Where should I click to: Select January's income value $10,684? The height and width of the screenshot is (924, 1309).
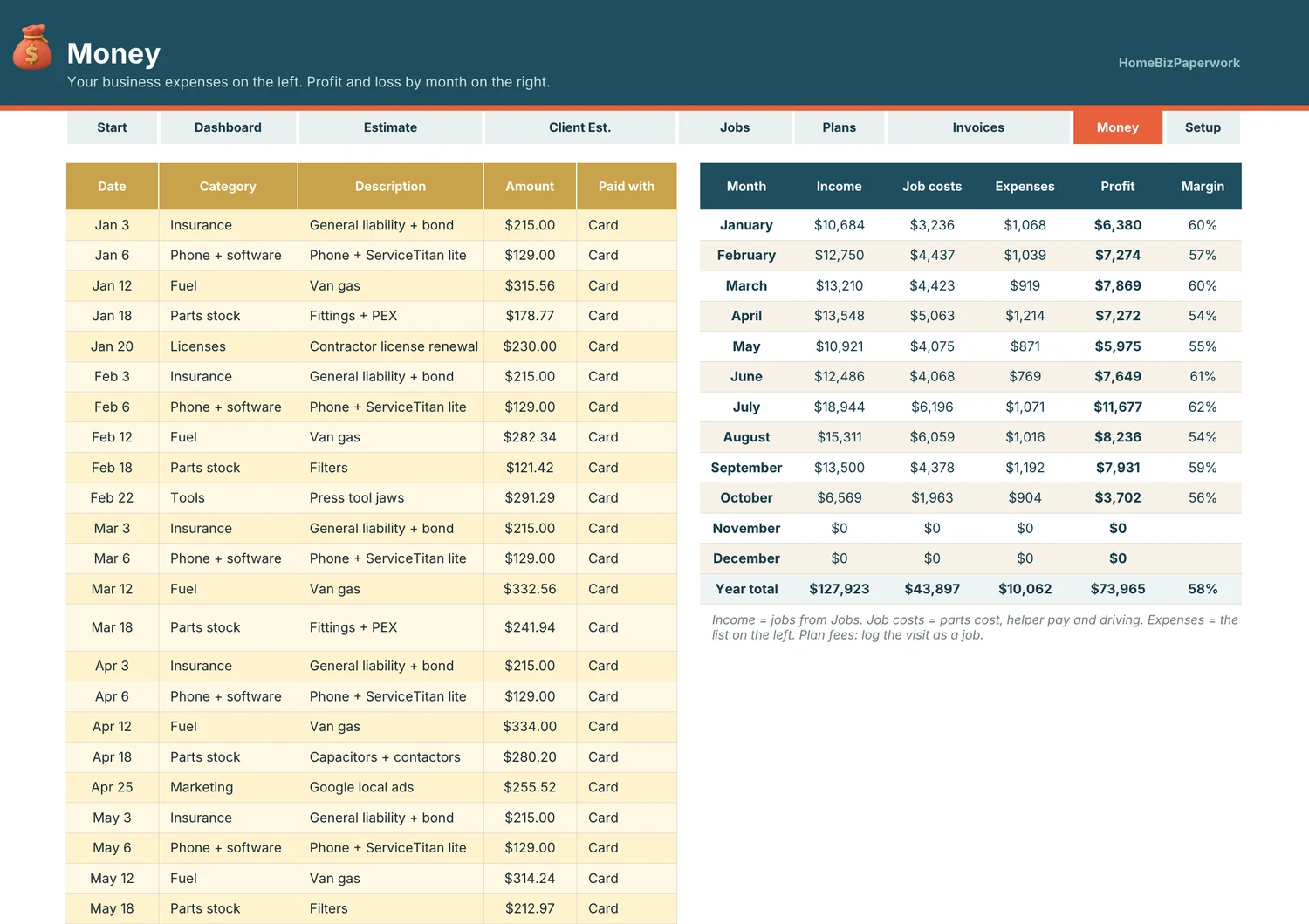840,225
